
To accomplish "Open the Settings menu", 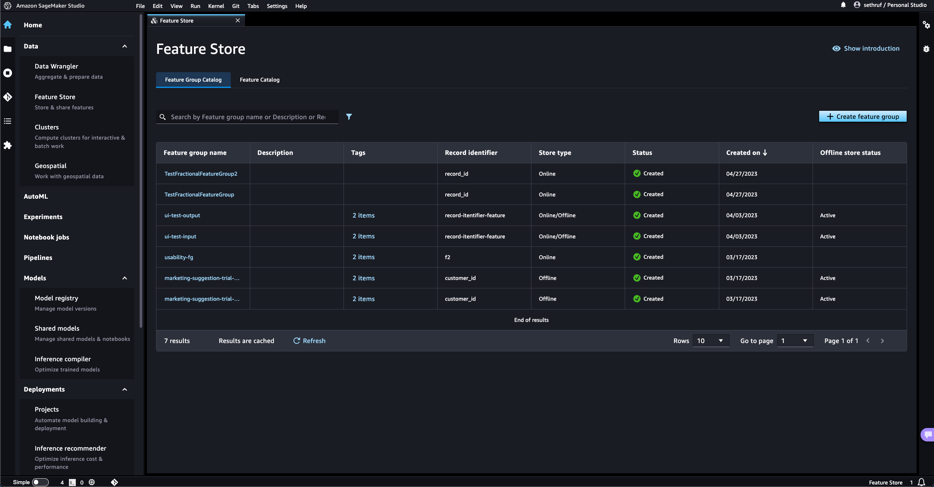I will (x=277, y=6).
